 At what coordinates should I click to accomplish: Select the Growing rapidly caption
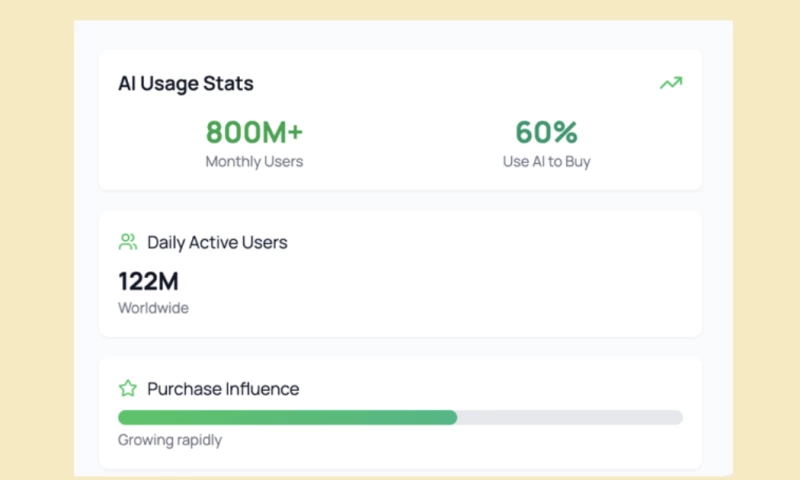[x=170, y=440]
